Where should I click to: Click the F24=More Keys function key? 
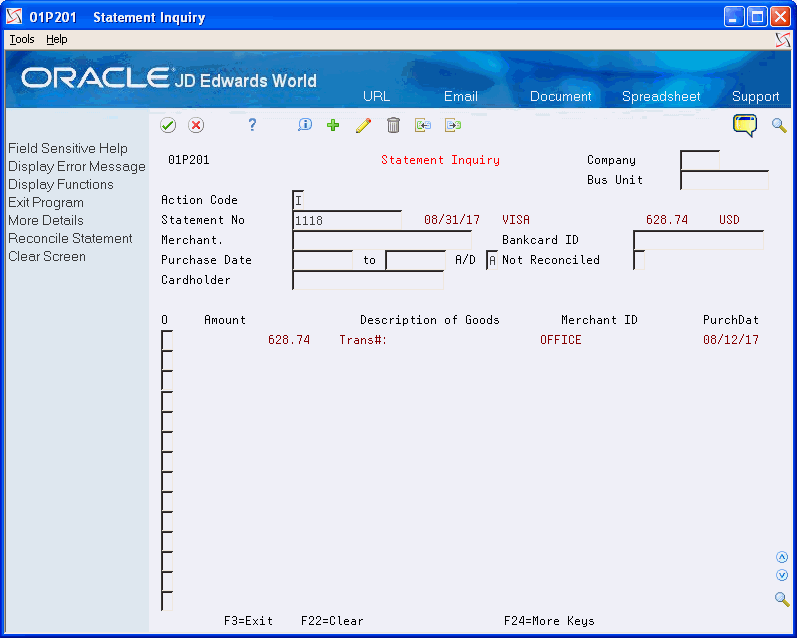pyautogui.click(x=549, y=621)
